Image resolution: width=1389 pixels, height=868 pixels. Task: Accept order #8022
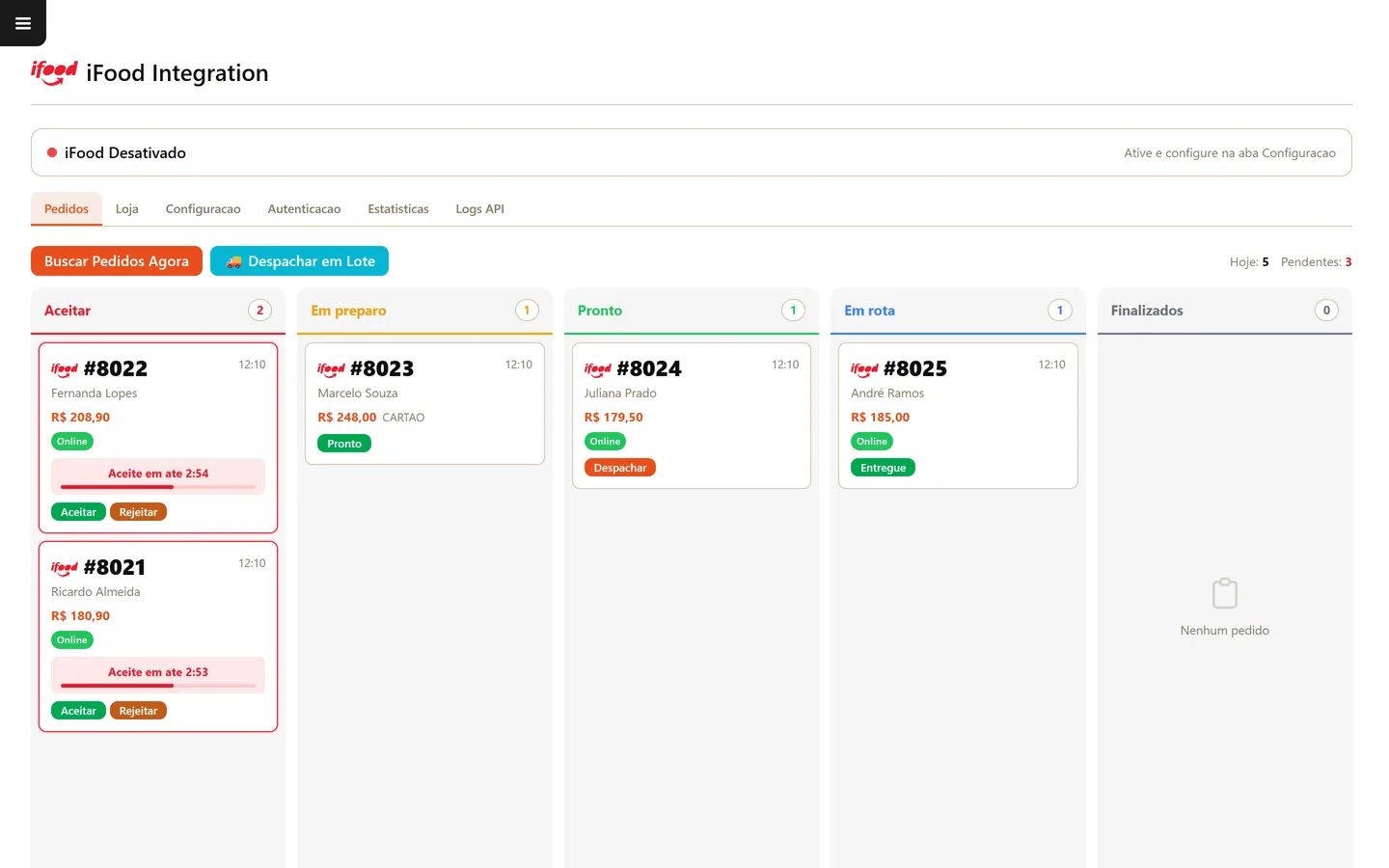[78, 512]
